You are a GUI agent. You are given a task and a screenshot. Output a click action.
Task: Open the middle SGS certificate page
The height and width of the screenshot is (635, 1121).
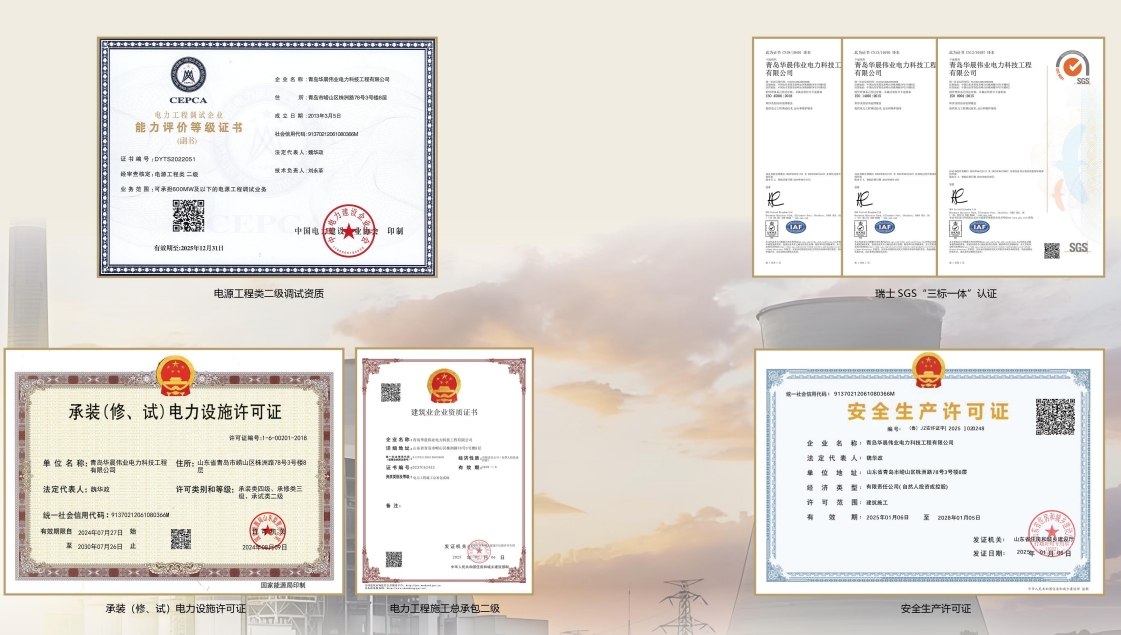point(889,157)
